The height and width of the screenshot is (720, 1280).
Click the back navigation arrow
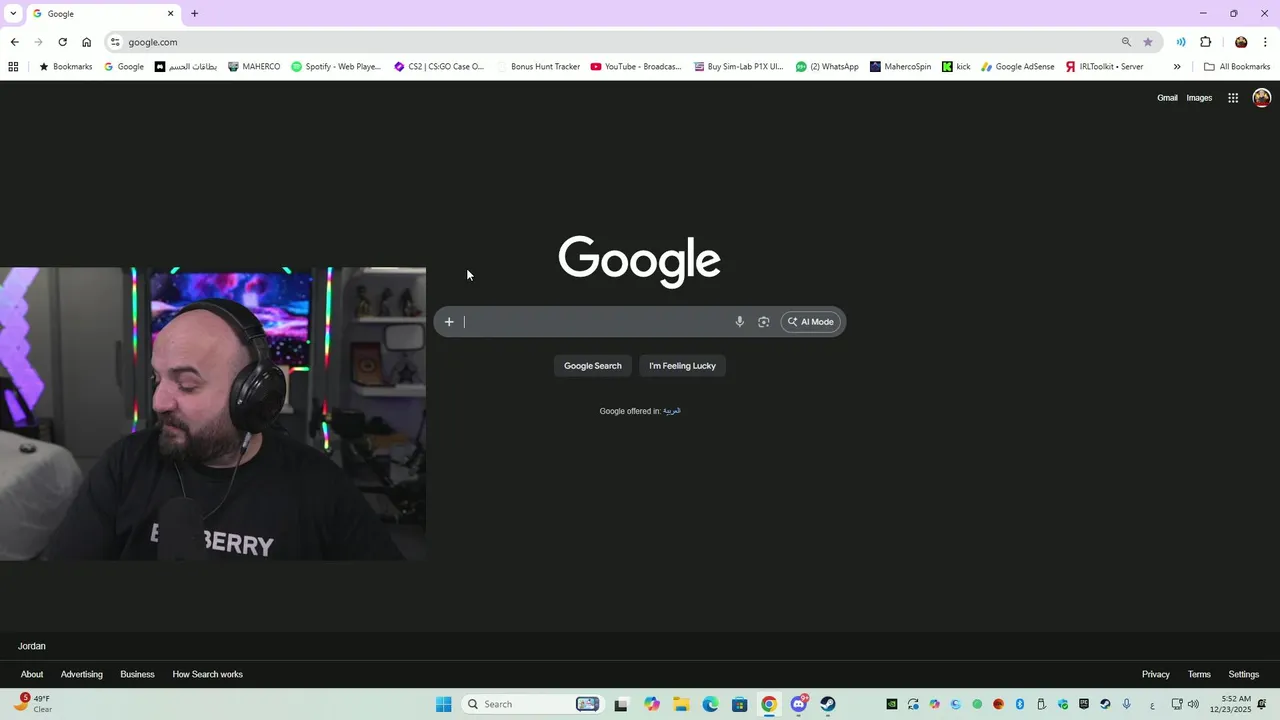point(14,42)
